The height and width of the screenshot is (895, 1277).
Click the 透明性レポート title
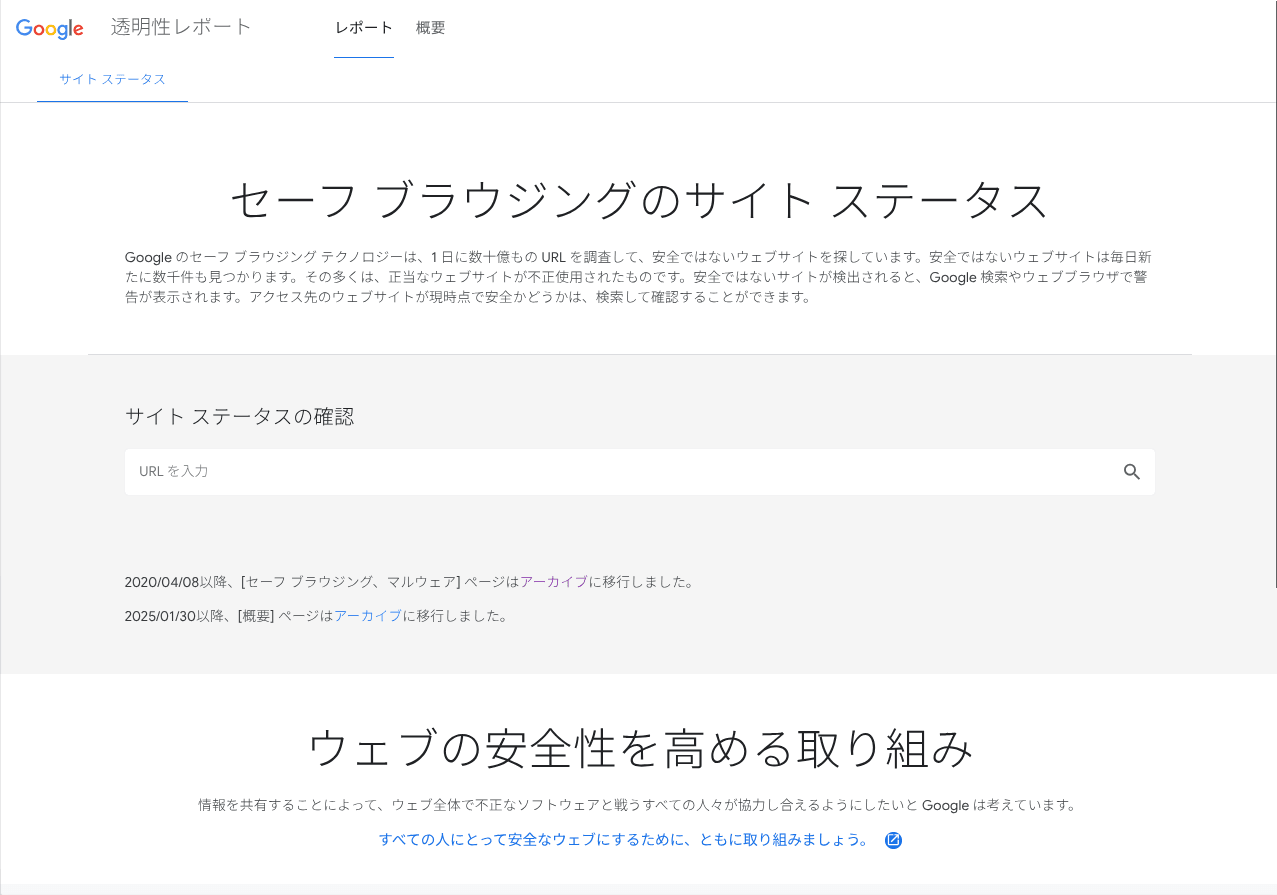click(181, 27)
